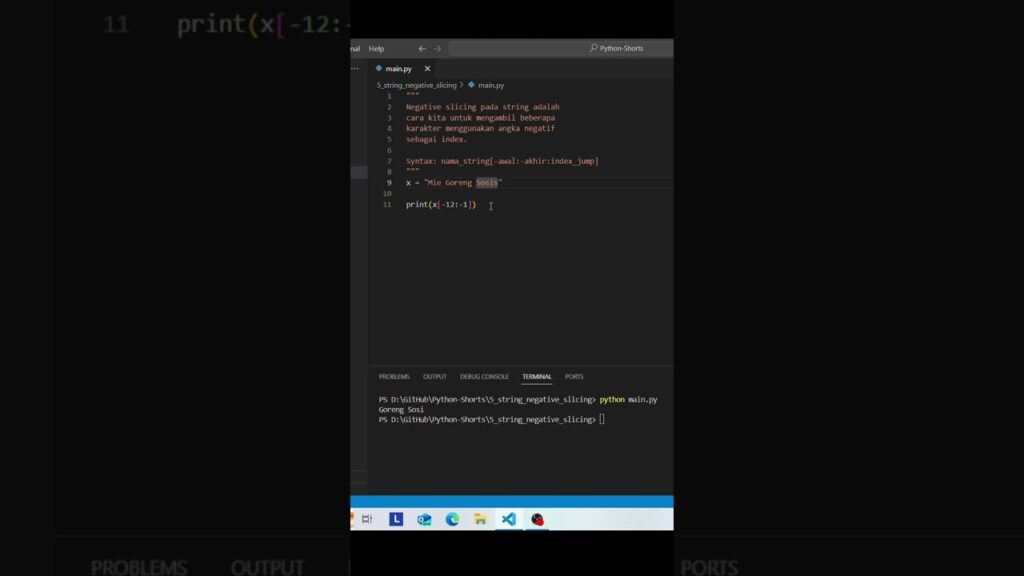Open File Explorer from the taskbar
The width and height of the screenshot is (1024, 576).
pyautogui.click(x=480, y=519)
